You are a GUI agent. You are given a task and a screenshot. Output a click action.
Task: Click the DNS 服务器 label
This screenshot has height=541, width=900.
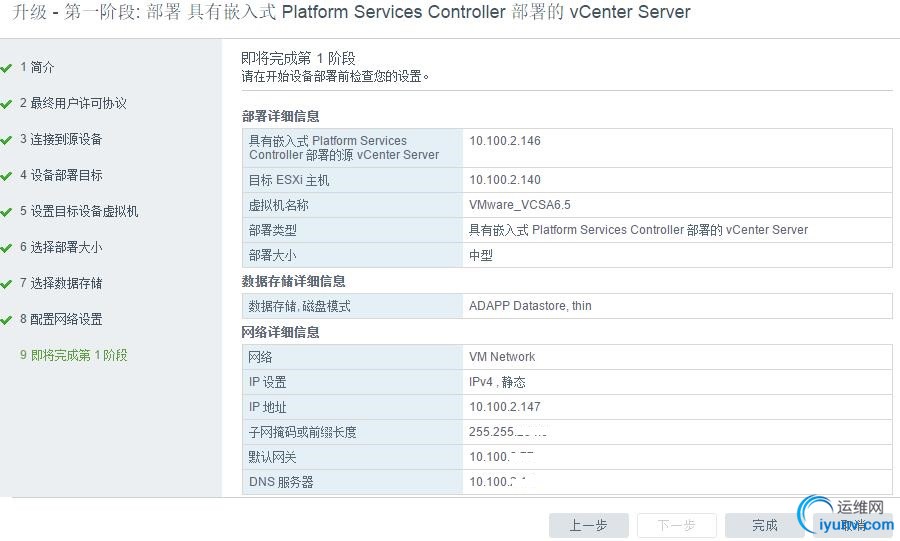click(x=281, y=482)
